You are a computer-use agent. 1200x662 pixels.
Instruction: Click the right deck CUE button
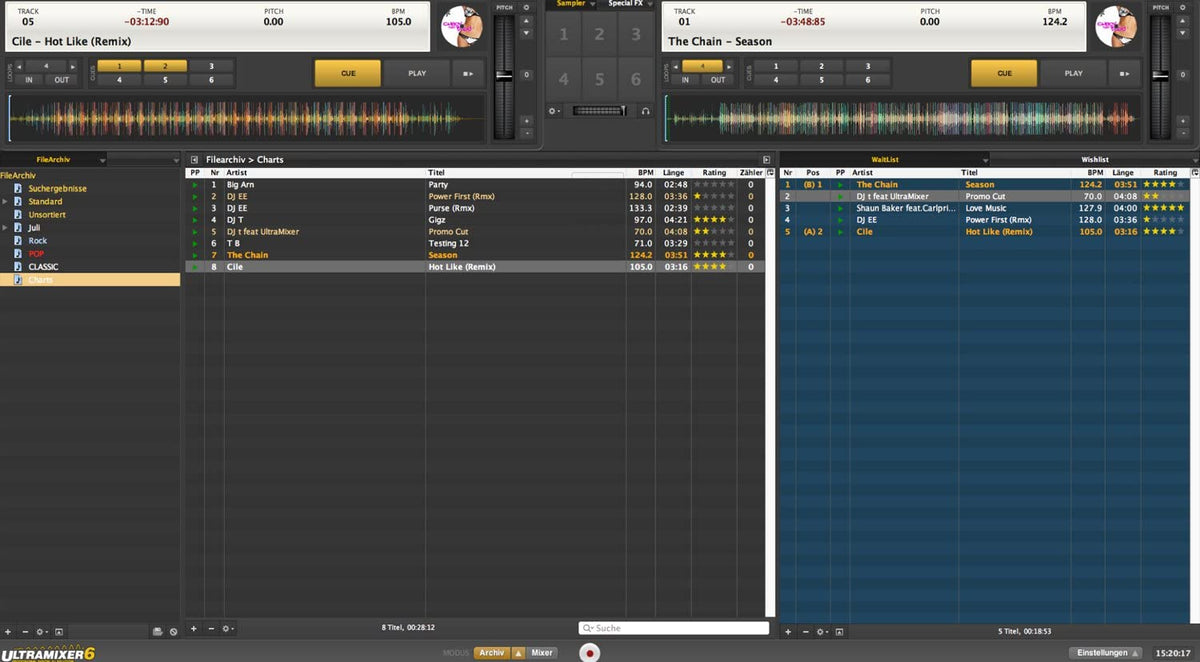(1004, 73)
